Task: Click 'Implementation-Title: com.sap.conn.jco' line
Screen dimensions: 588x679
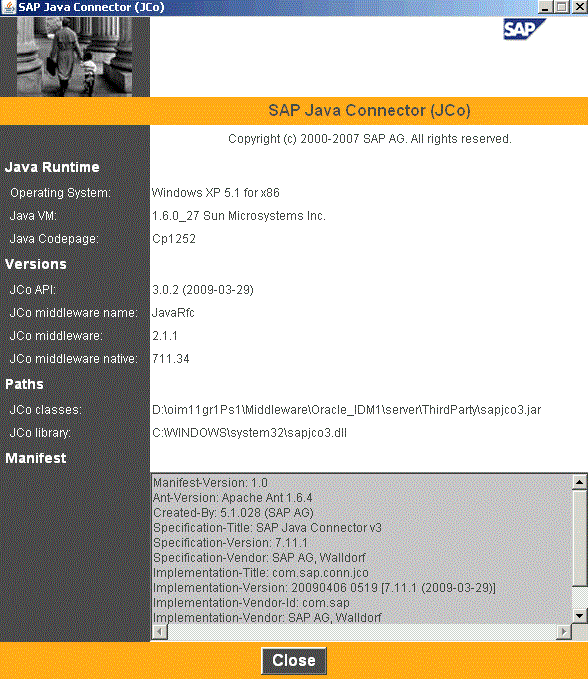Action: 261,572
